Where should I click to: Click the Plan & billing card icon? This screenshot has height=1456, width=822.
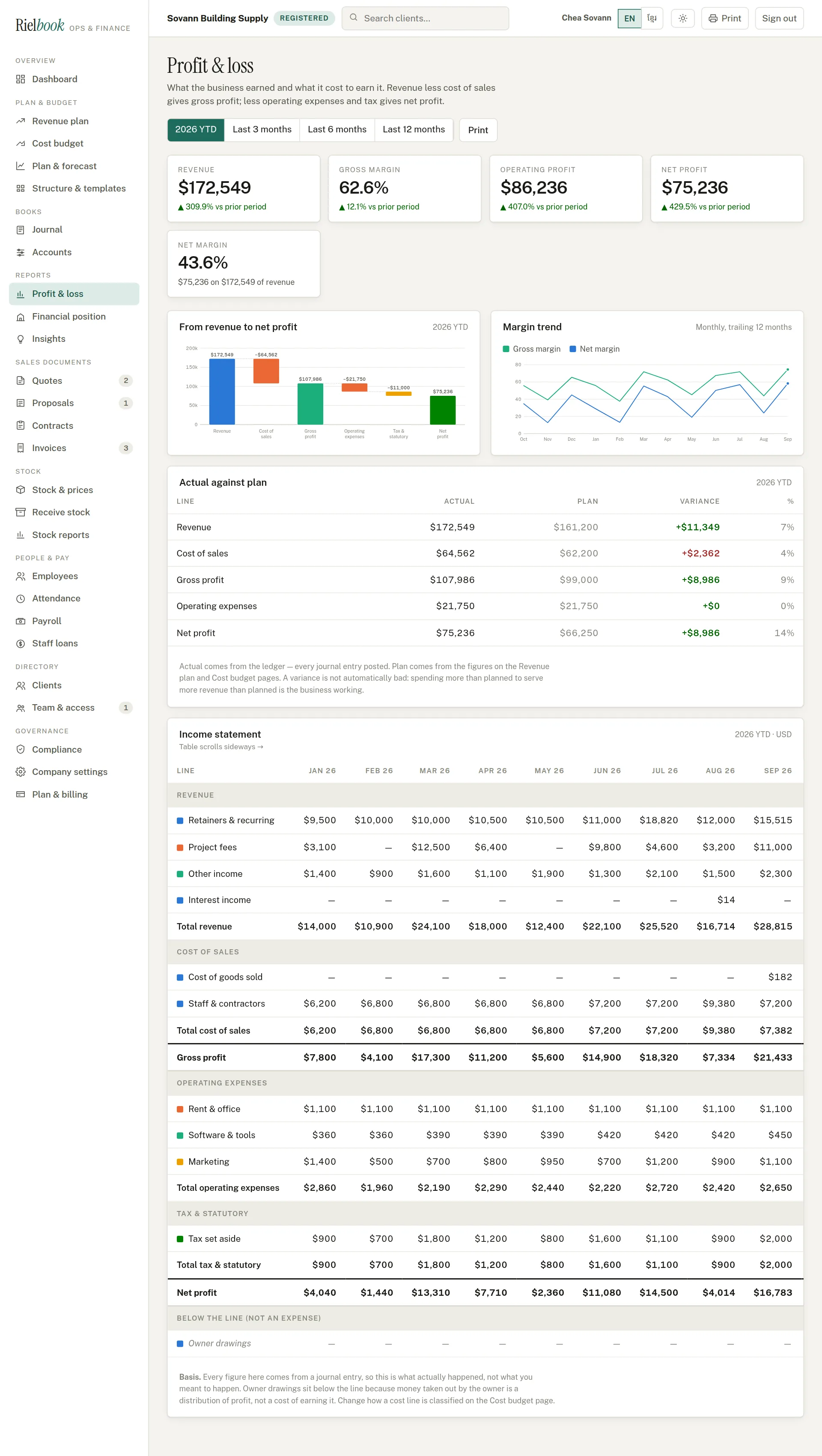21,794
